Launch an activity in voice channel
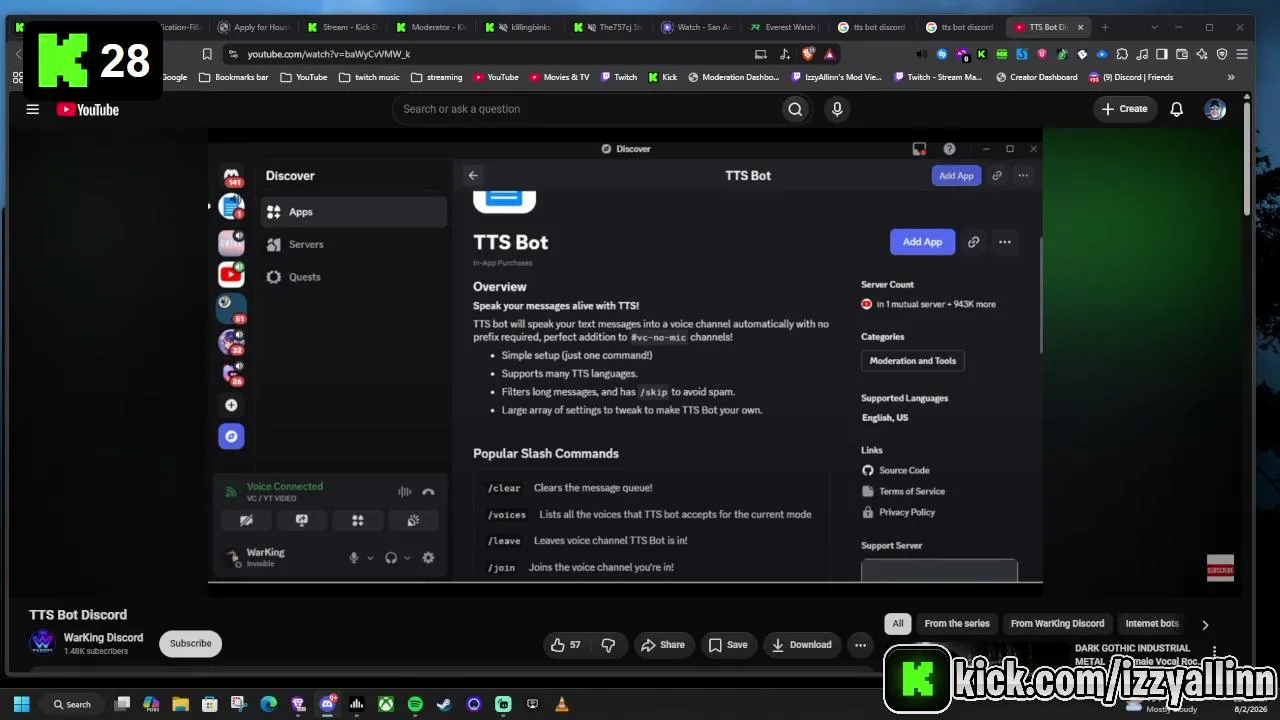Viewport: 1280px width, 720px height. [x=357, y=520]
